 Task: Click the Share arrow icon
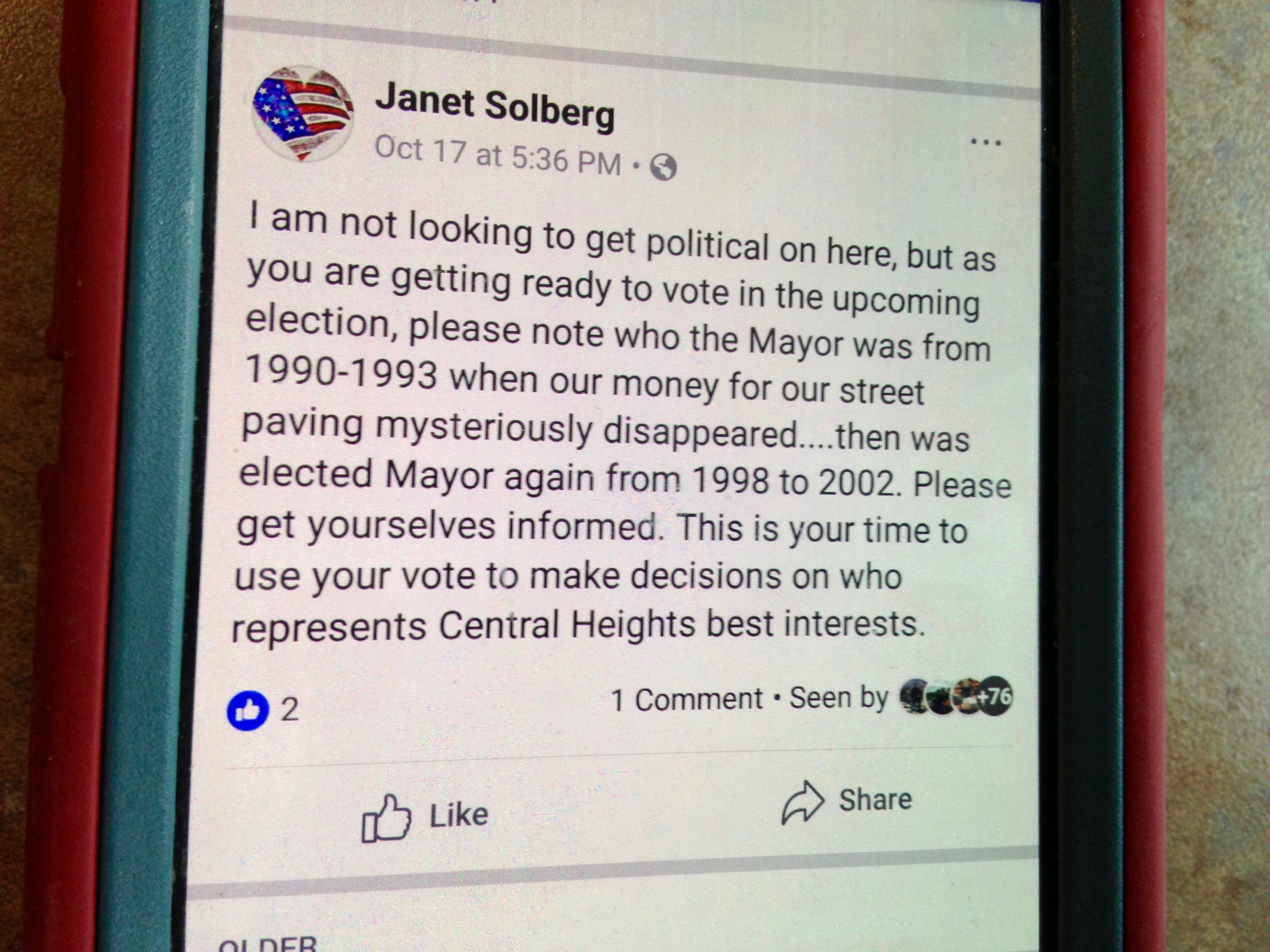point(803,802)
